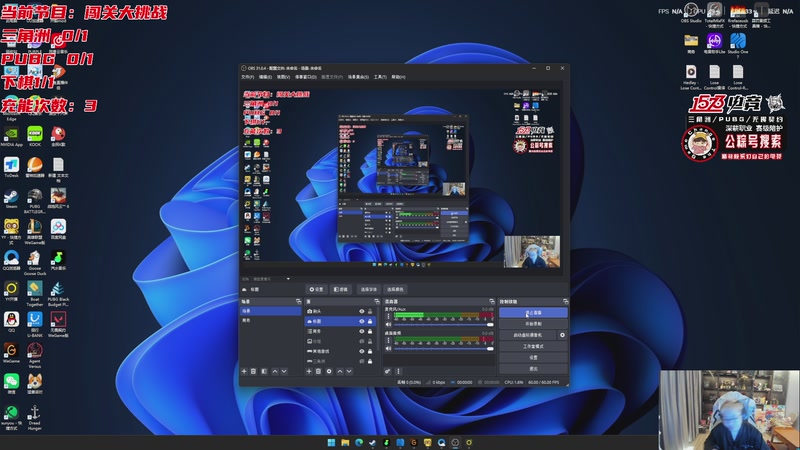
Task: Unlock the highlighted selected source
Action: (x=370, y=321)
